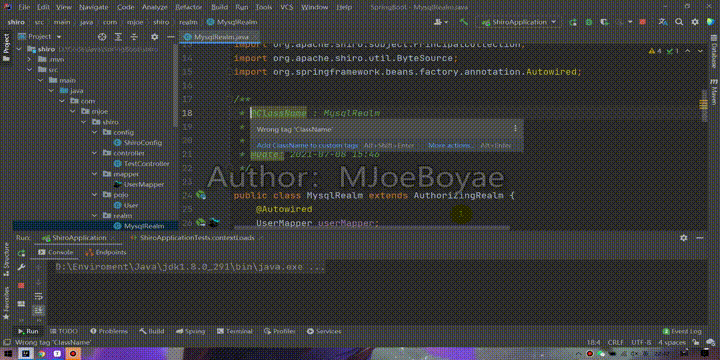Screen dimensions: 720x360
Task: Collapse the mapper package
Action: [95, 174]
